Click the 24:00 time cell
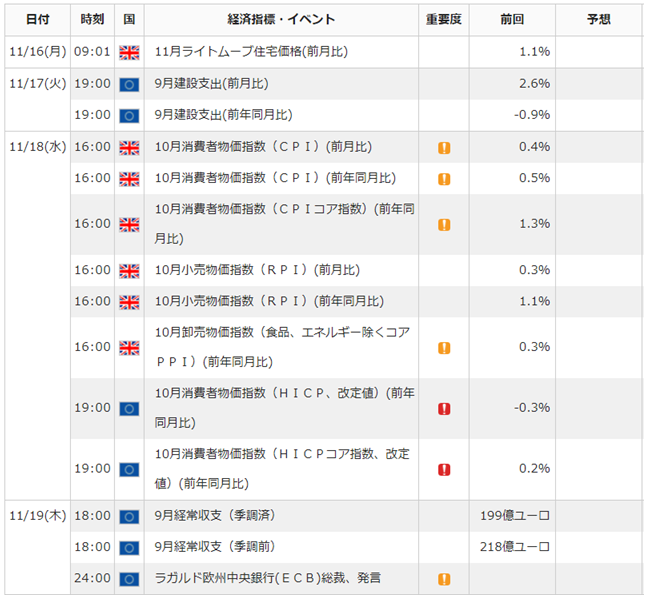The image size is (646, 597). coord(92,578)
